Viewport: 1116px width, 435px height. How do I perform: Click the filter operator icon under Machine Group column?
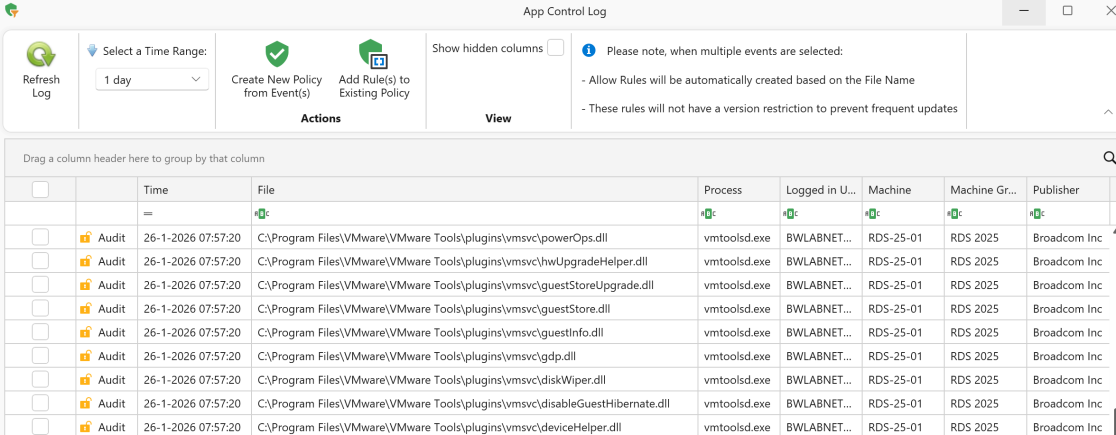click(x=956, y=213)
